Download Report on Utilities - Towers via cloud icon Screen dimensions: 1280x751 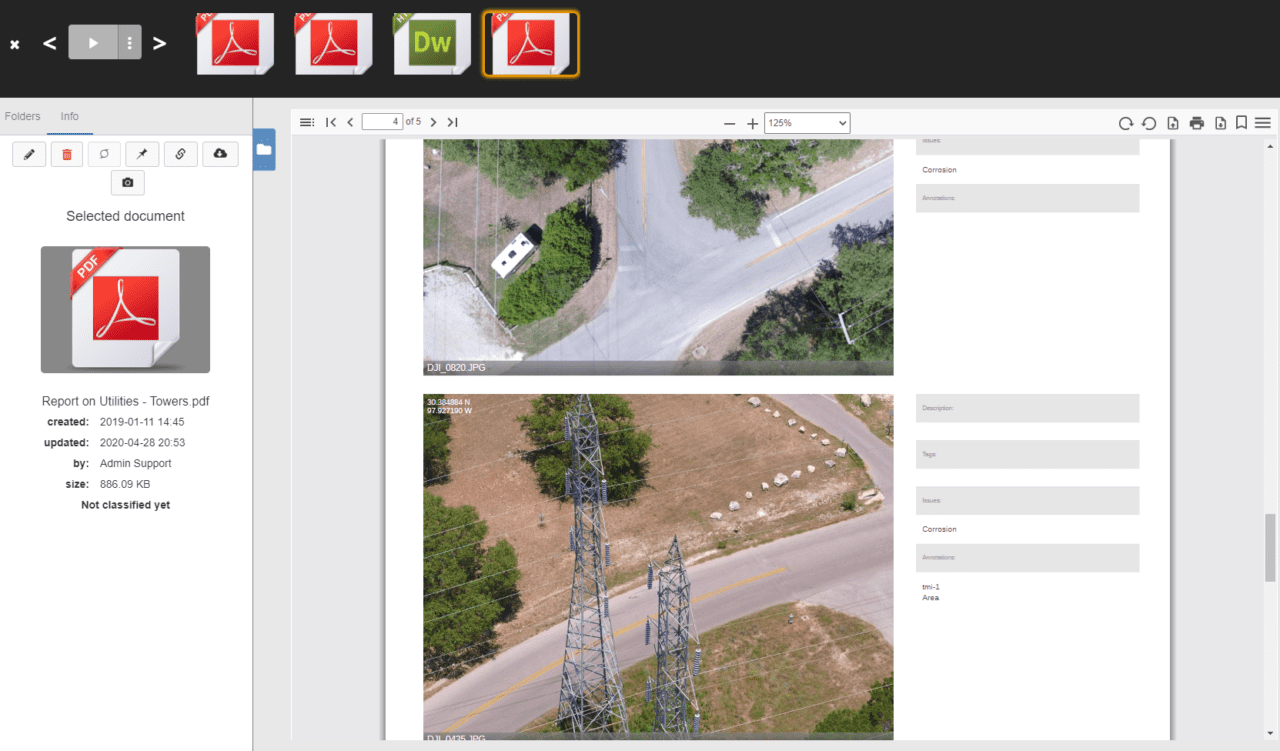(220, 153)
